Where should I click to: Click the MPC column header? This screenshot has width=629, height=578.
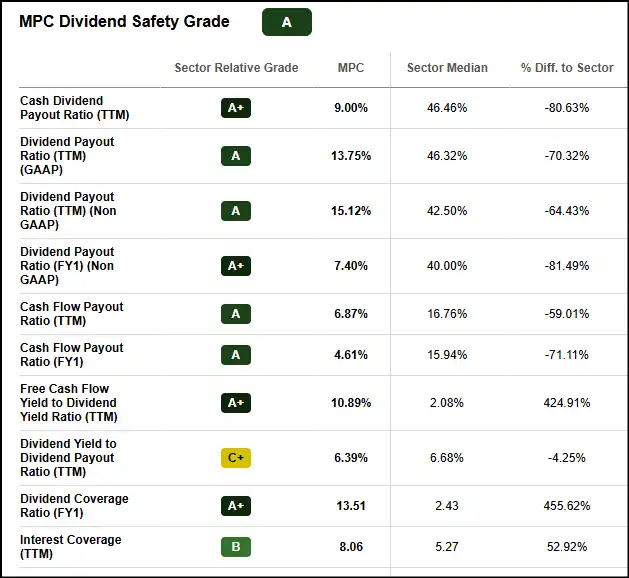(351, 68)
